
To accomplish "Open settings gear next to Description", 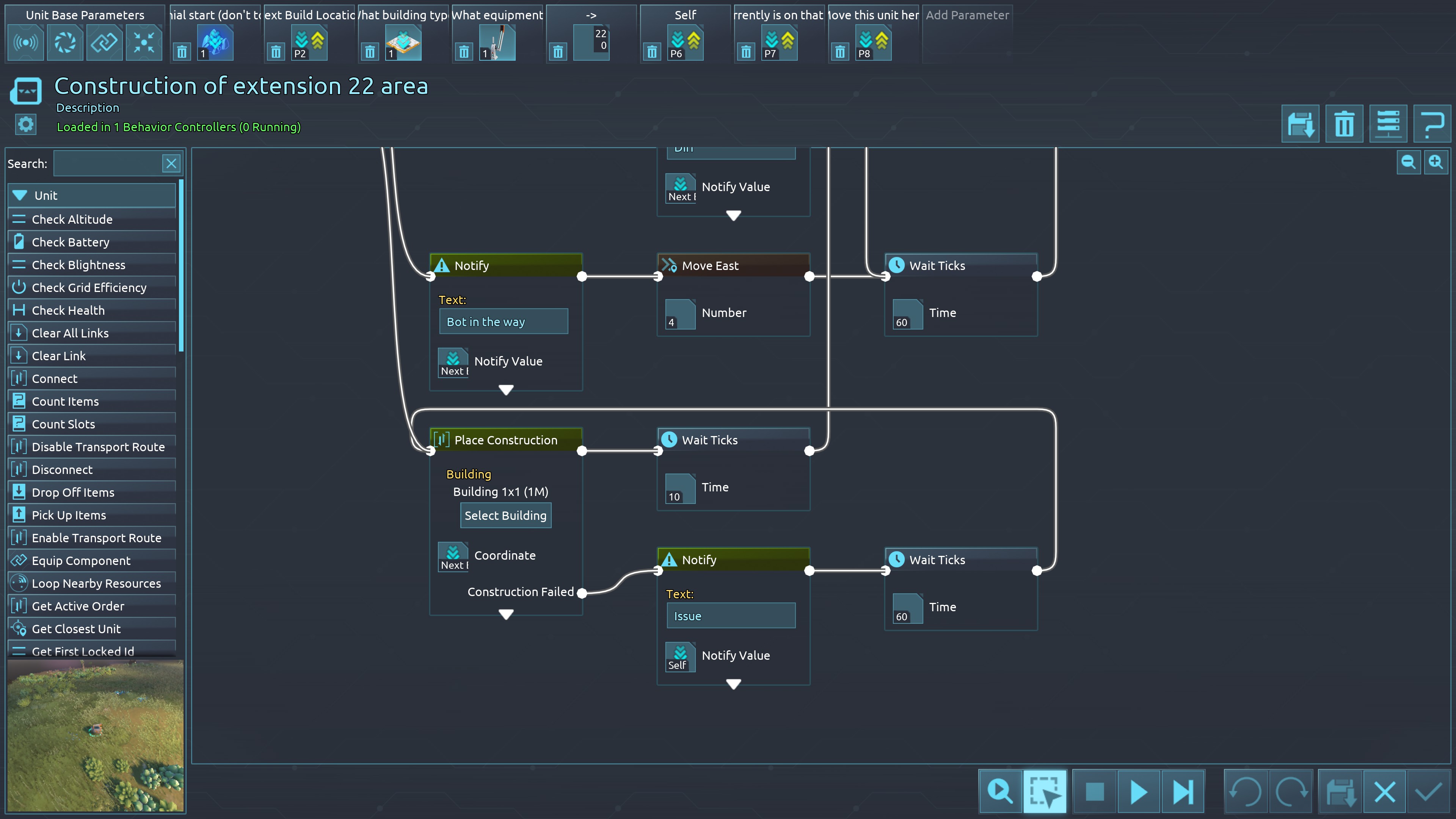I will pos(25,124).
